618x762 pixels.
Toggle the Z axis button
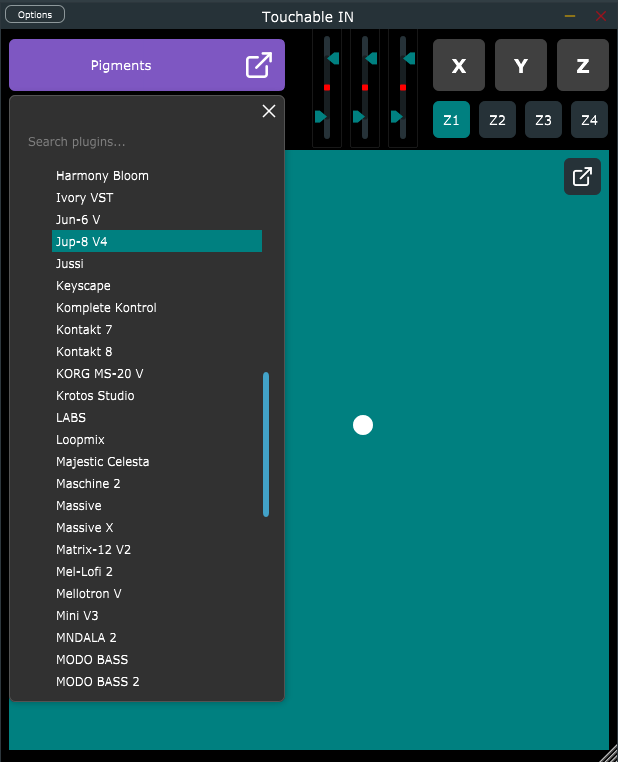point(582,66)
